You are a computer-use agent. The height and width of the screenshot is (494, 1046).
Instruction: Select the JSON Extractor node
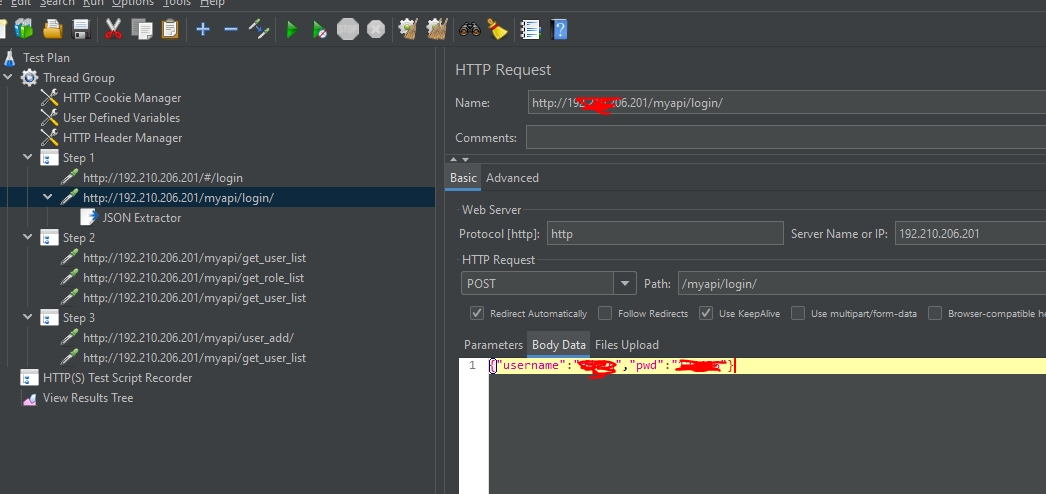141,218
